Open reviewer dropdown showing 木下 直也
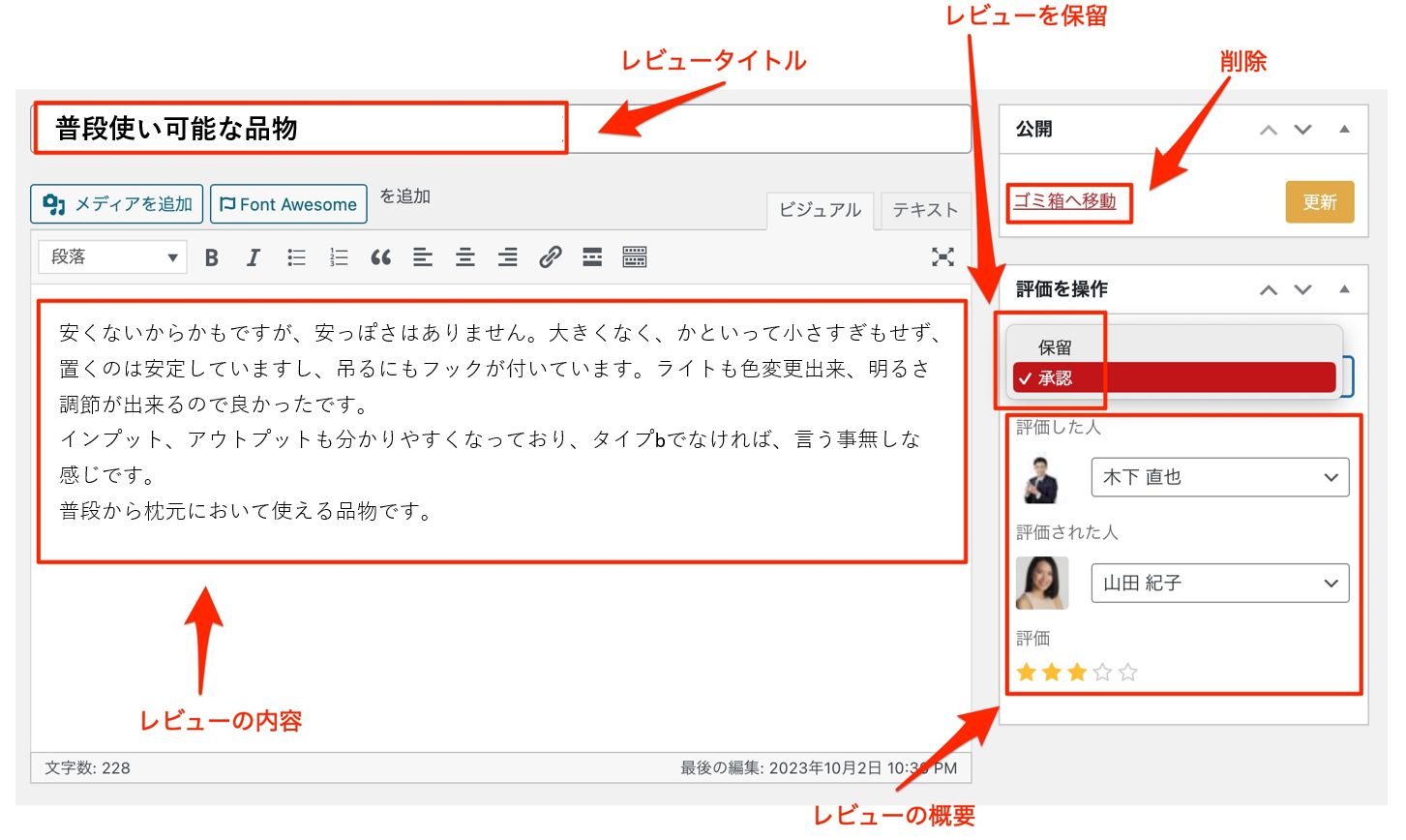Viewport: 1406px width, 840px height. tap(1219, 477)
